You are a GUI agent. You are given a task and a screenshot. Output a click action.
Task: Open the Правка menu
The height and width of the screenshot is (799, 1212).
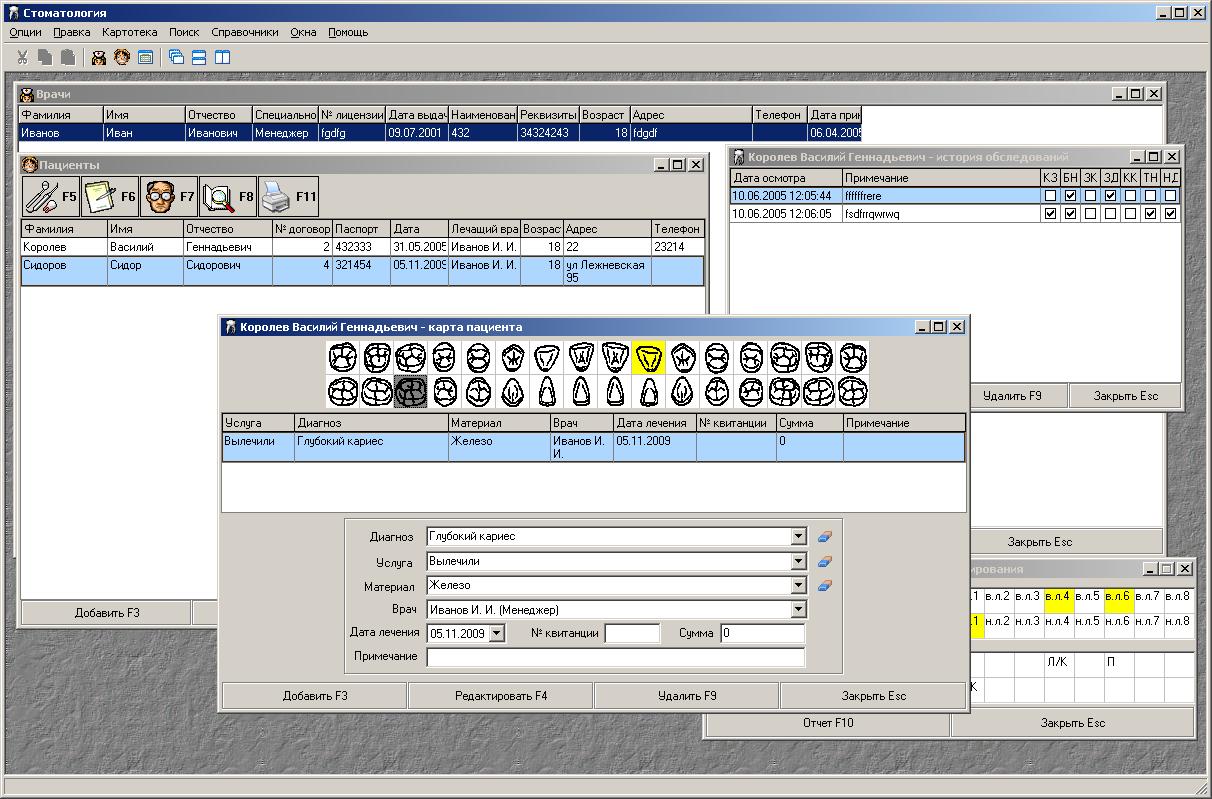pos(72,32)
